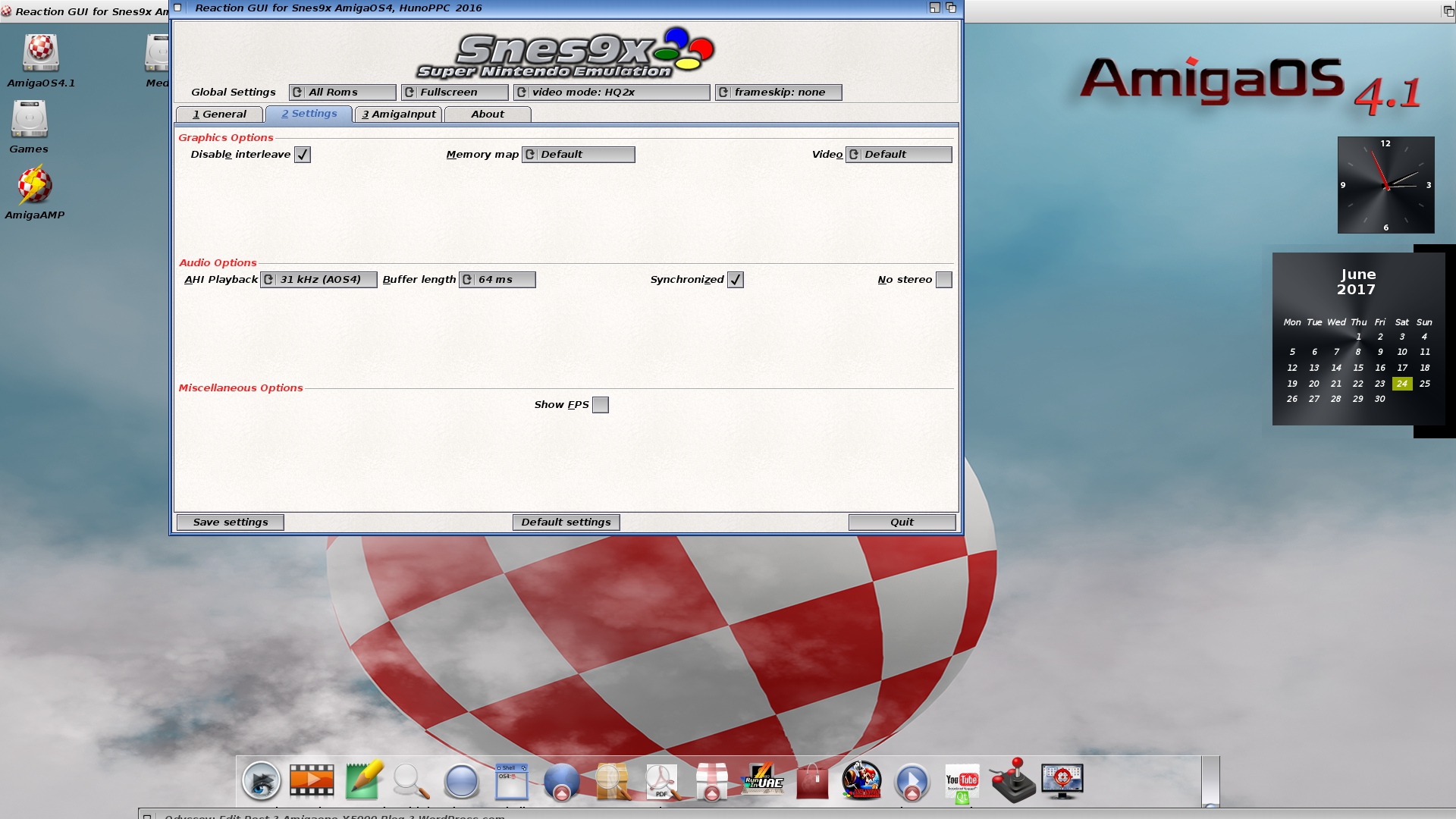Click the Miscellaneous Options section heading

coord(241,388)
